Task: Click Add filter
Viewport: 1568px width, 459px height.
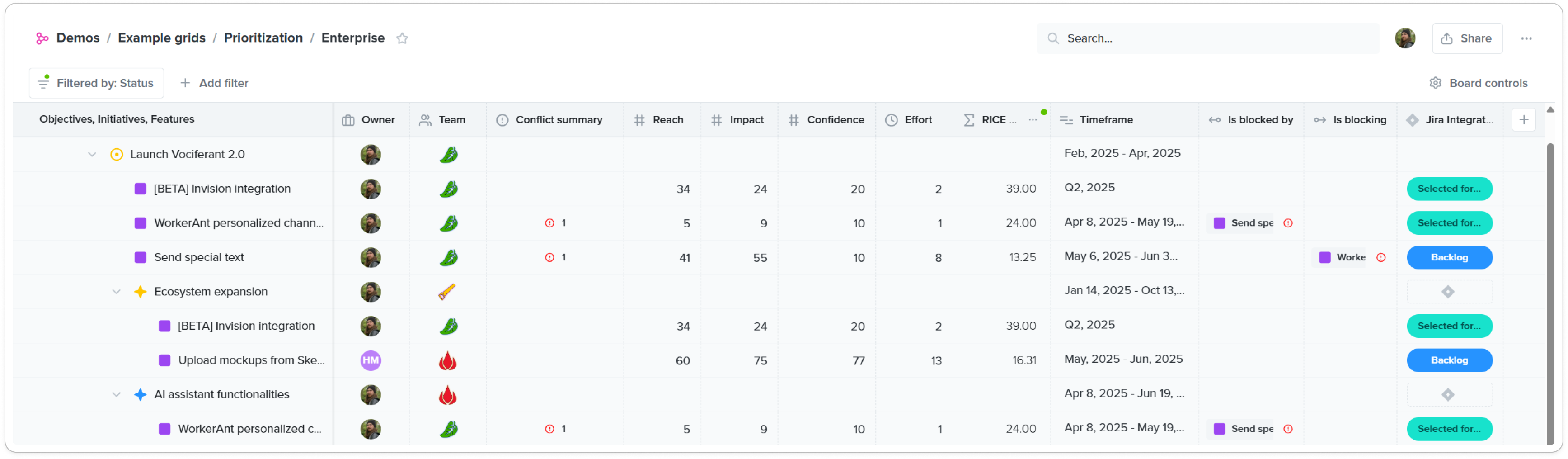Action: 214,83
